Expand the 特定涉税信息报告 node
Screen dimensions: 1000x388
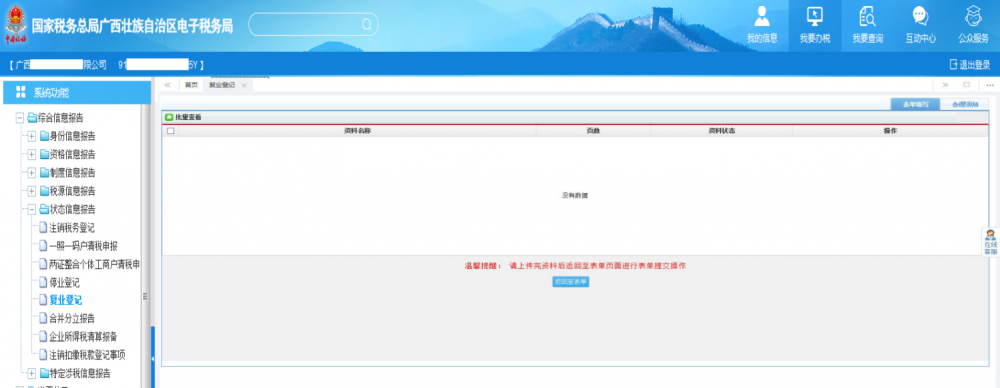pos(32,373)
